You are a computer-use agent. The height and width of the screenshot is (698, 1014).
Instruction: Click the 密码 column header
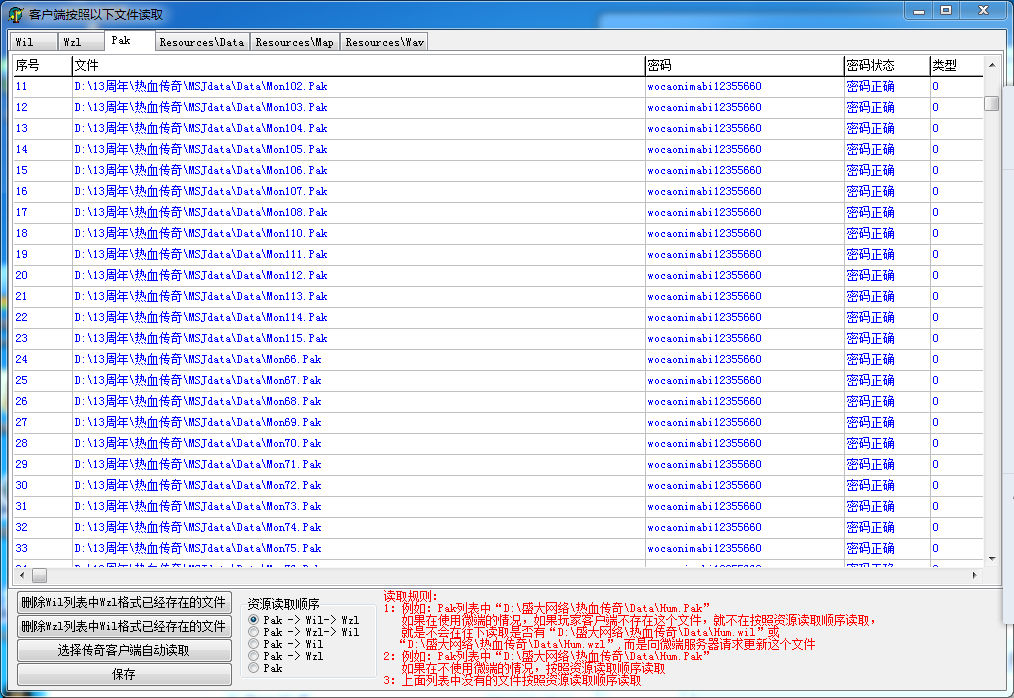point(744,65)
